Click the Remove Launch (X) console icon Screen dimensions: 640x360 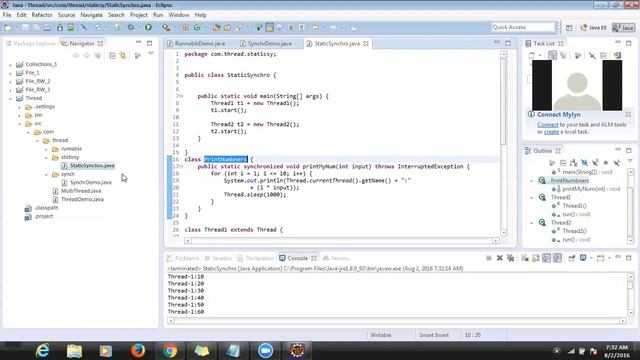[500, 258]
